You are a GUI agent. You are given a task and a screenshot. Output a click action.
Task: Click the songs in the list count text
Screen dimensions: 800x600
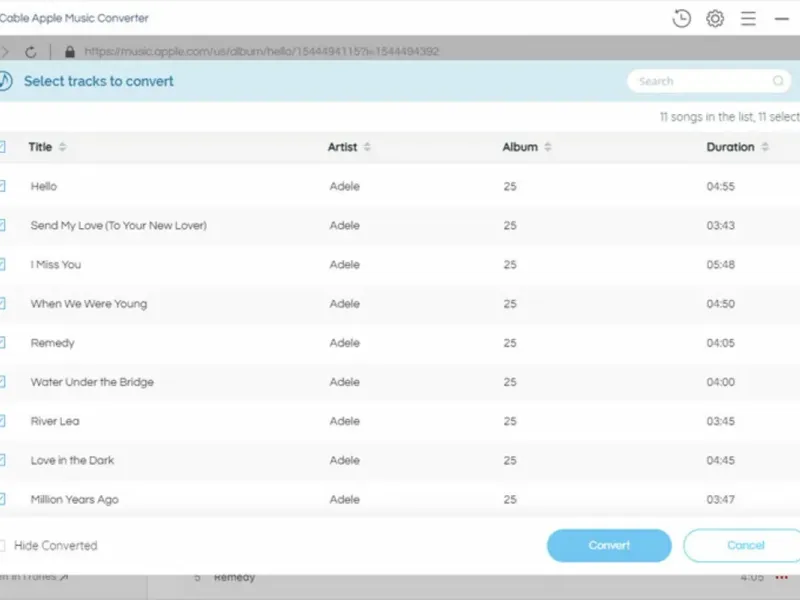tap(730, 117)
